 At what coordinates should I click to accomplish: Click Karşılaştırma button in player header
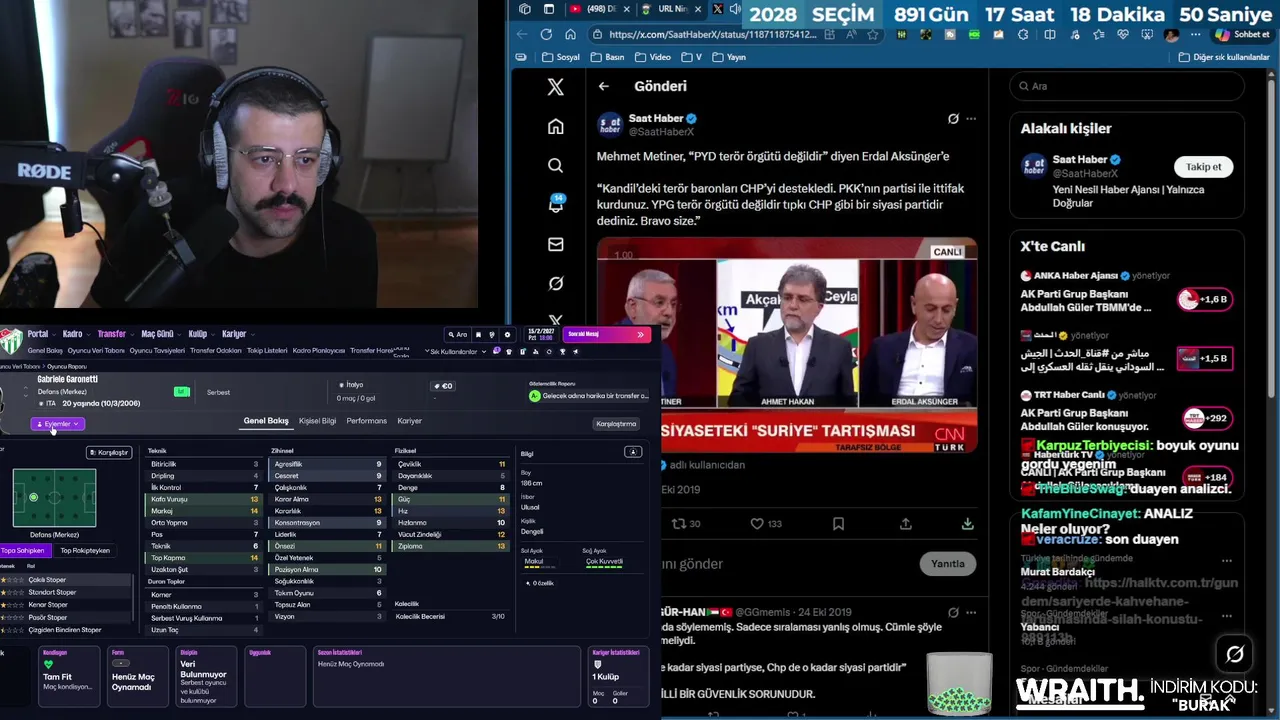616,424
